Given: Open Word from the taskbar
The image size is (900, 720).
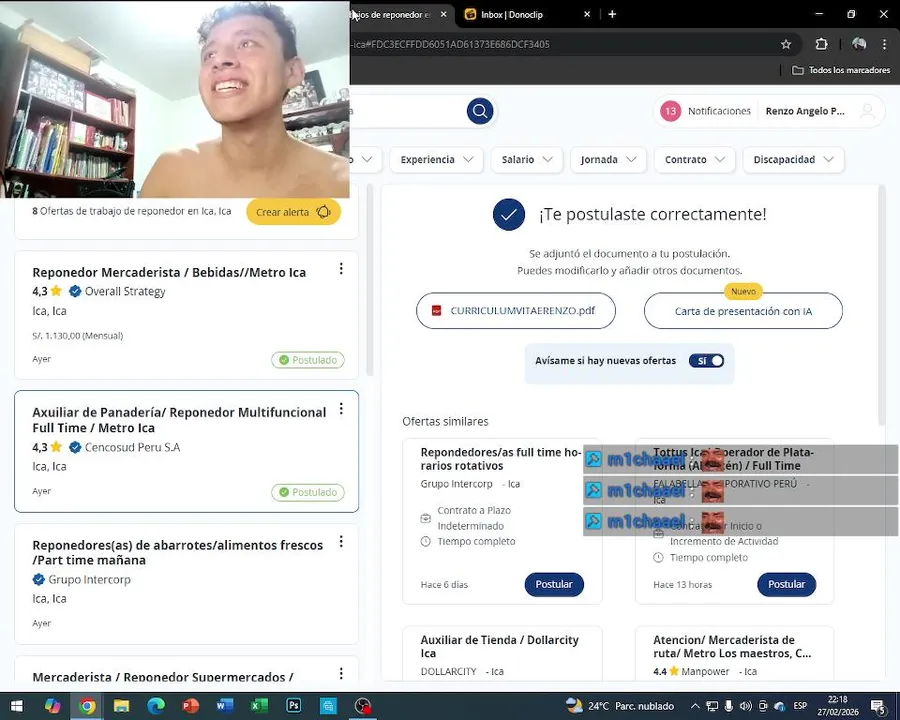Looking at the screenshot, I should [x=224, y=706].
